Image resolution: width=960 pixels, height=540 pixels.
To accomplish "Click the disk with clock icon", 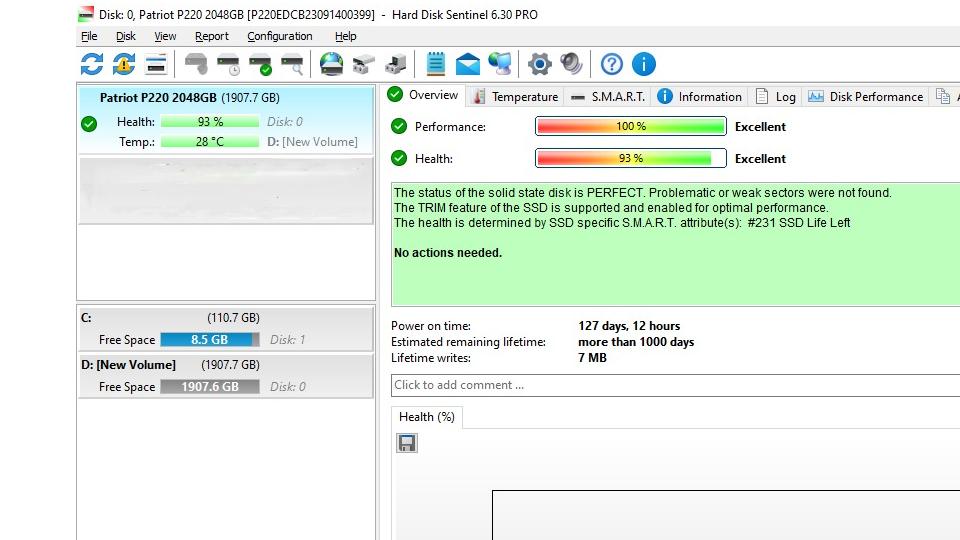I will coord(228,64).
